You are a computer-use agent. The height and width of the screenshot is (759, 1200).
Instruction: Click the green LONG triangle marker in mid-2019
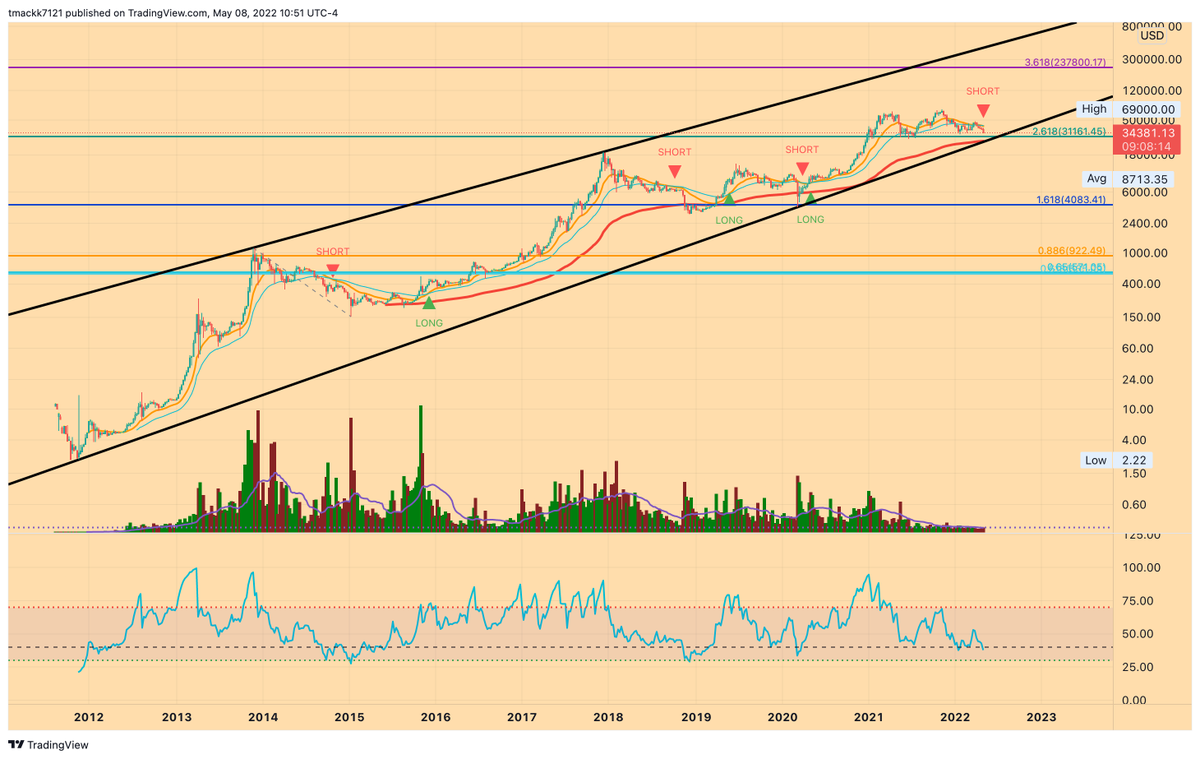pyautogui.click(x=730, y=199)
